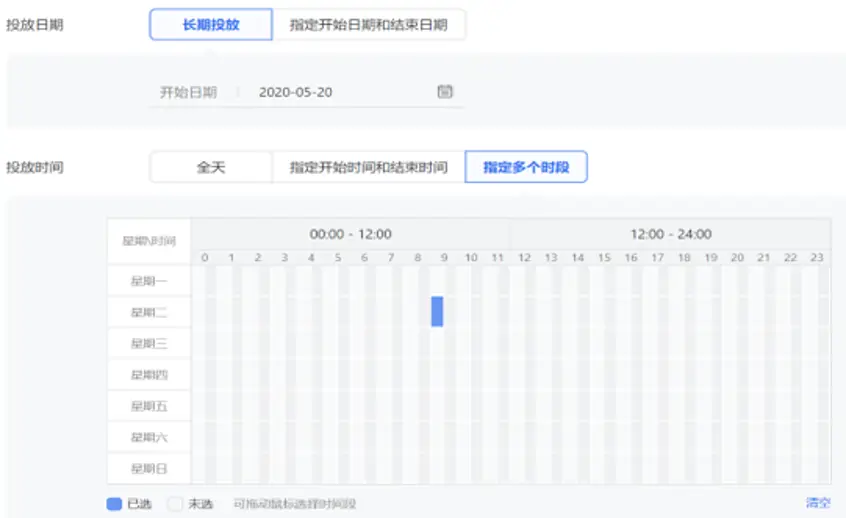Click the 星期一 row label
847x518 pixels.
(x=149, y=281)
